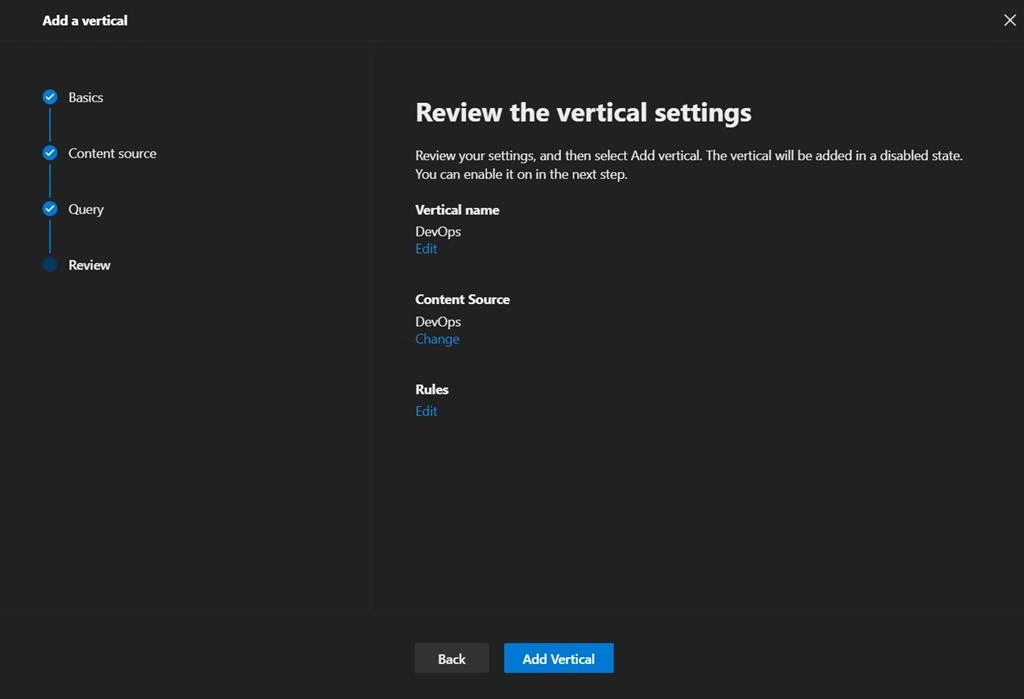Click the Review the vertical settings heading
The image size is (1024, 699).
(x=583, y=113)
